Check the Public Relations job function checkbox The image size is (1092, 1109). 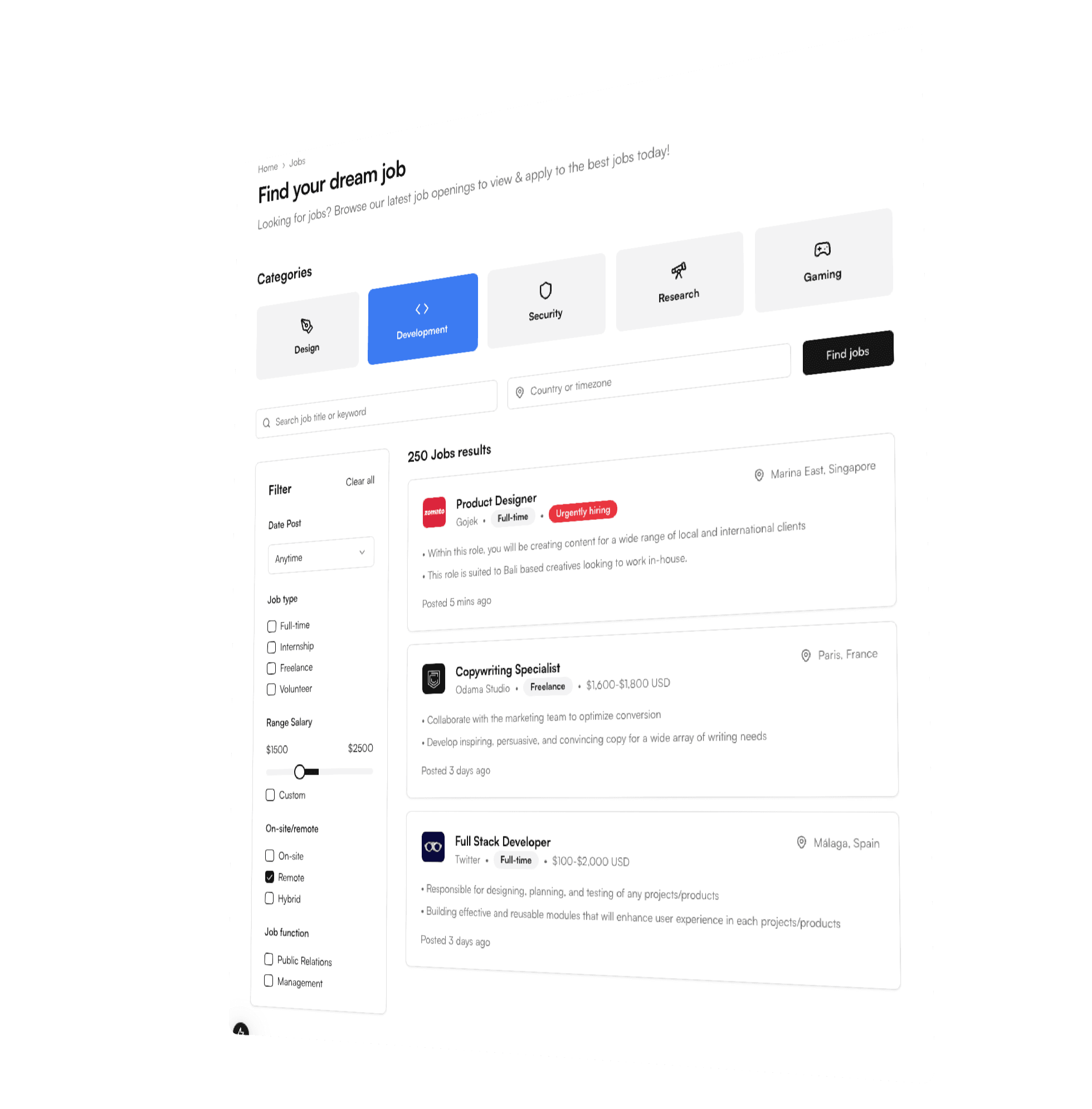coord(268,958)
